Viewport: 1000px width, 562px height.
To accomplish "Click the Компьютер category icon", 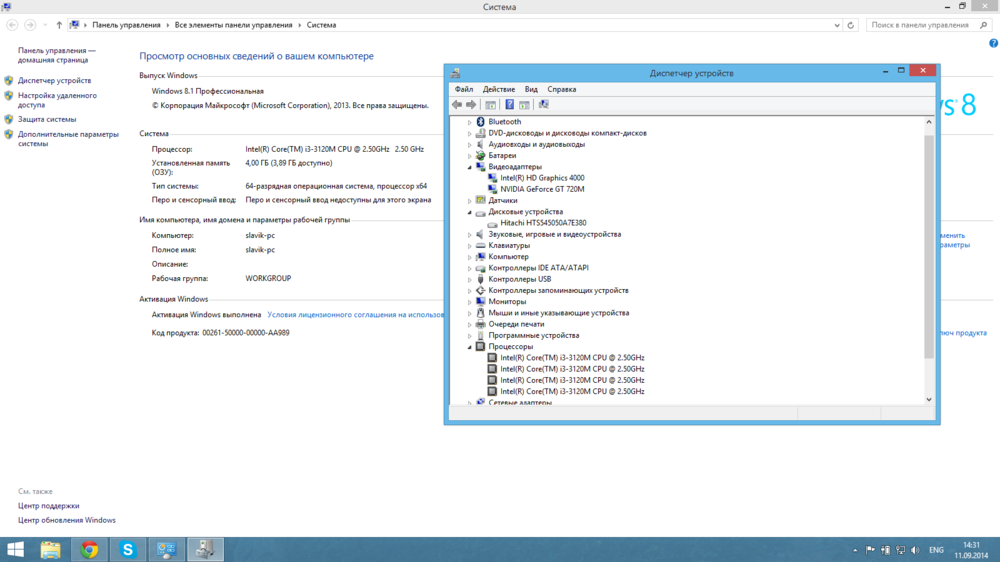I will point(481,256).
